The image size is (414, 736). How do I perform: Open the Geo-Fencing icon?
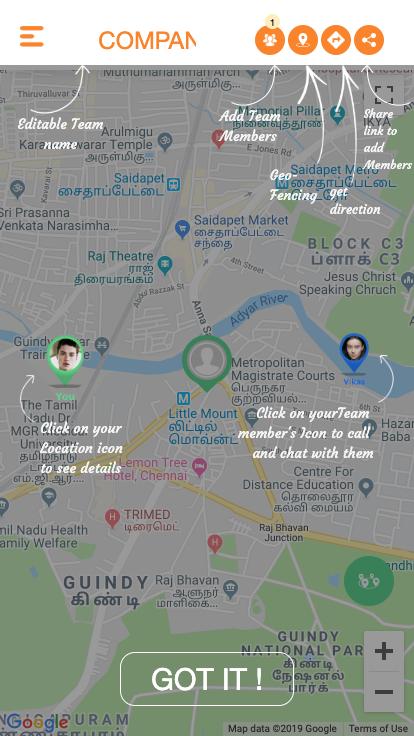(303, 40)
